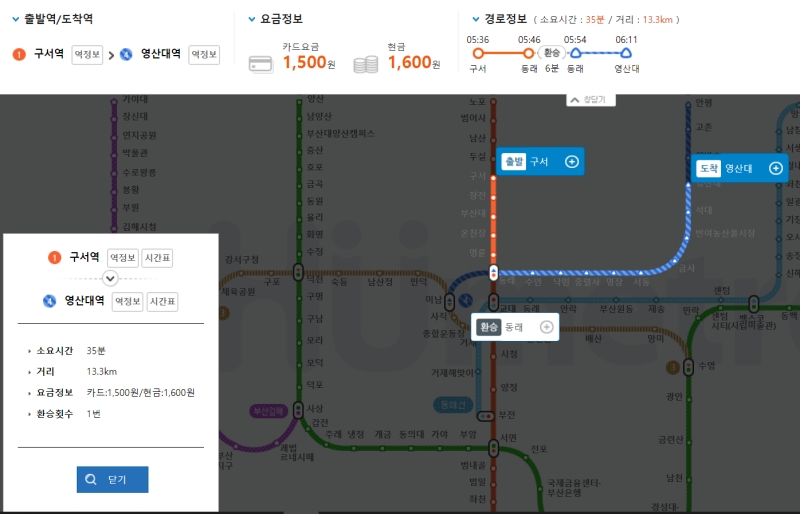Click the line 4 badge beside 영산대역 in header
Screen dimensions: 800x514
coord(126,54)
